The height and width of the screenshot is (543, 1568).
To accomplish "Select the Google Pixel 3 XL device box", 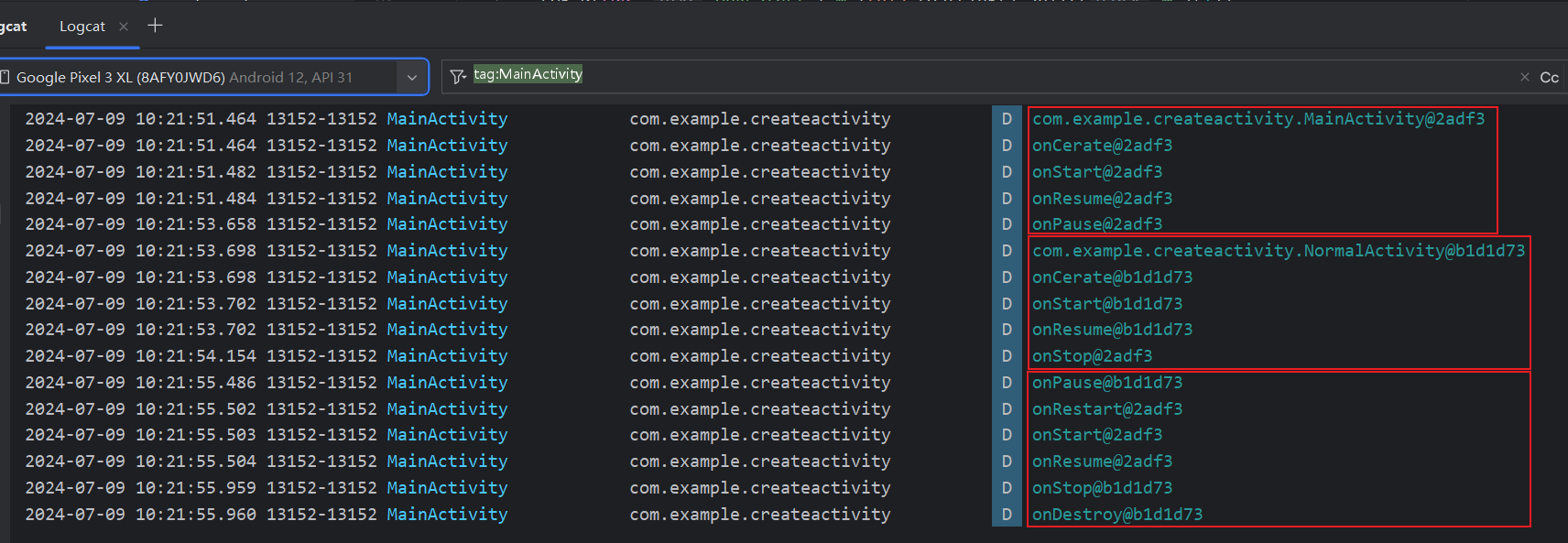I will [201, 78].
